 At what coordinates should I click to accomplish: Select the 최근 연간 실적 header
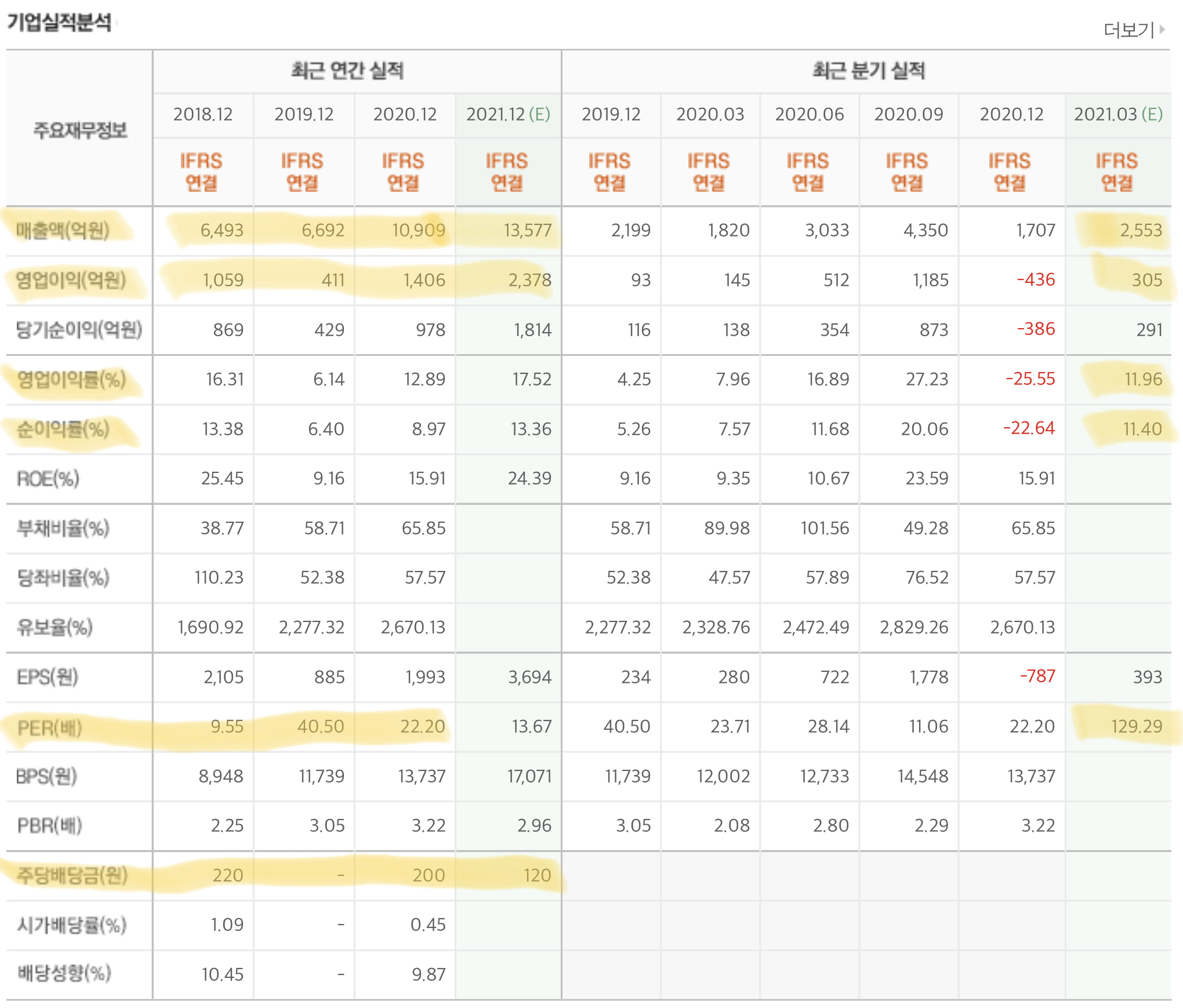tap(347, 71)
